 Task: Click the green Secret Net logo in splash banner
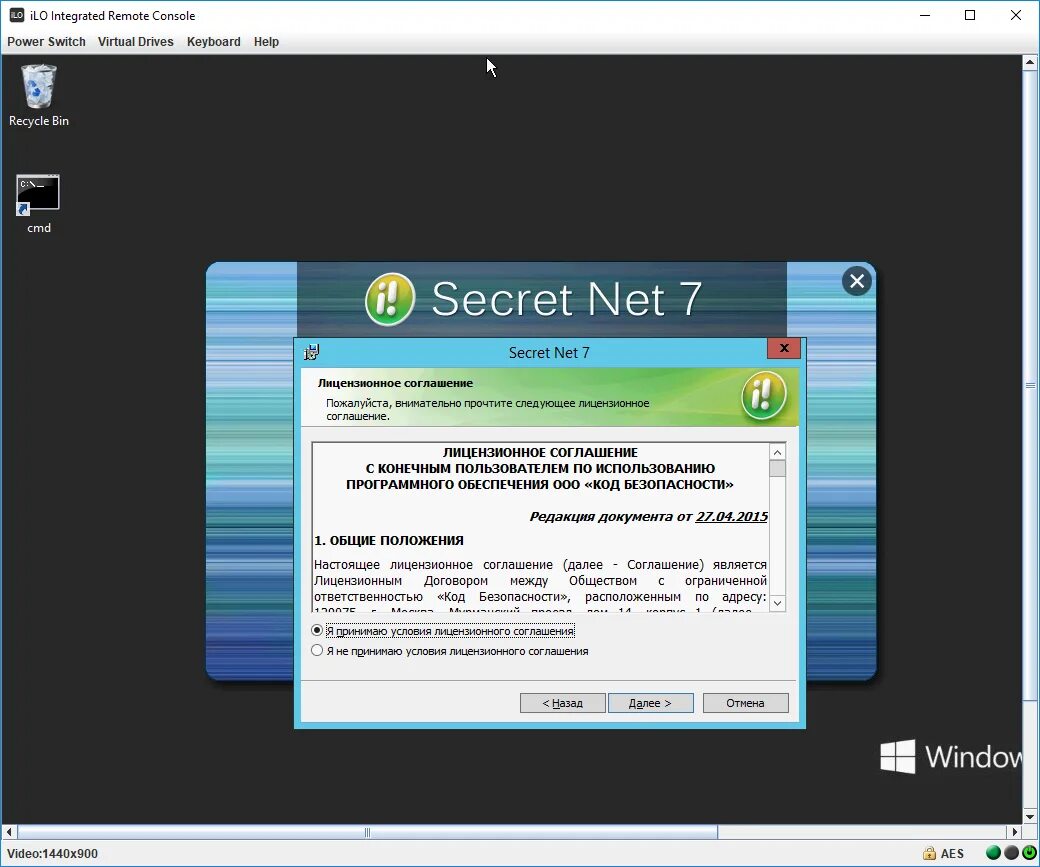390,299
